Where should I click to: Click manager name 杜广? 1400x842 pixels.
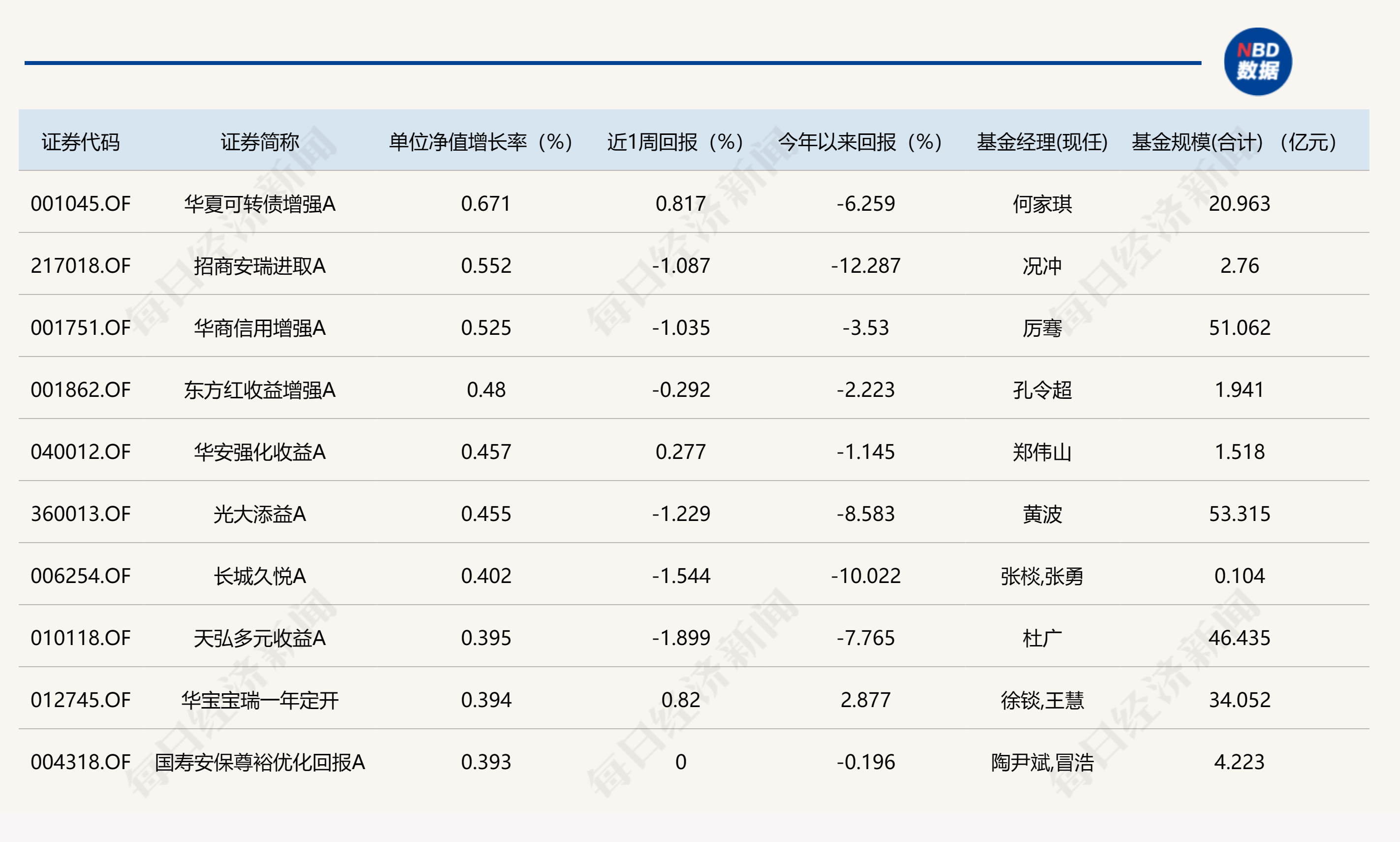tap(1042, 638)
